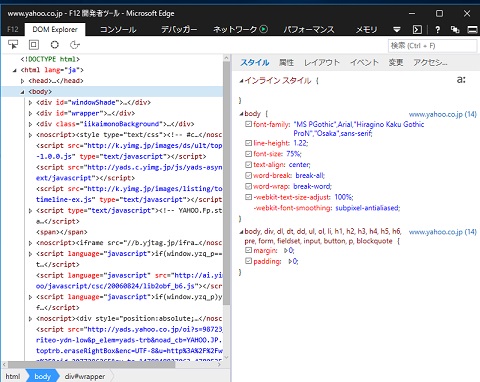Toggle the DOM element highlighting box icon
This screenshot has width=480, height=382.
pyautogui.click(x=34, y=44)
